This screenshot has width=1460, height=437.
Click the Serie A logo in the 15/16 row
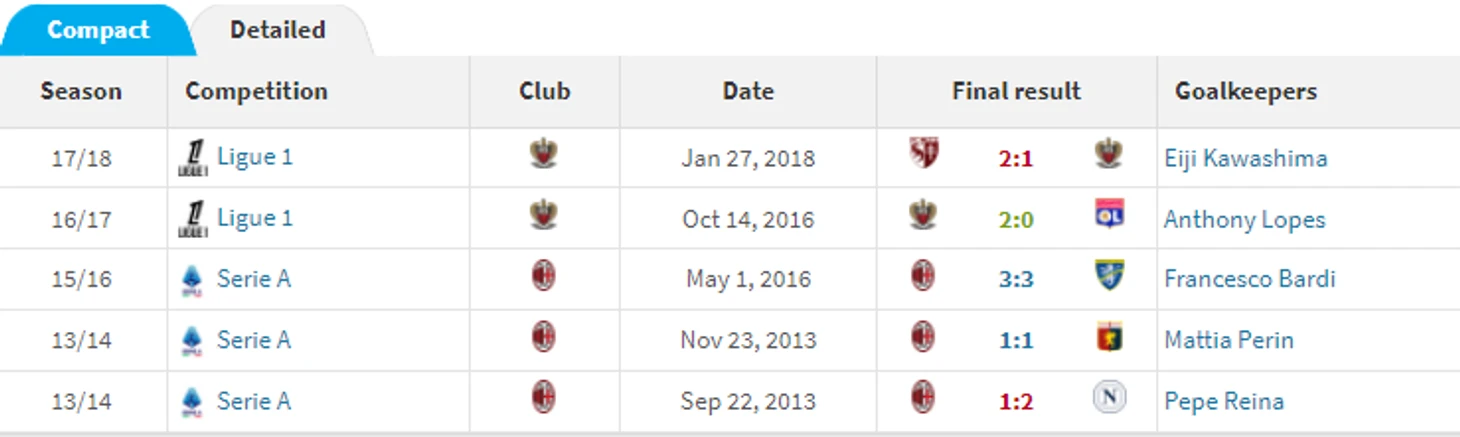click(192, 280)
